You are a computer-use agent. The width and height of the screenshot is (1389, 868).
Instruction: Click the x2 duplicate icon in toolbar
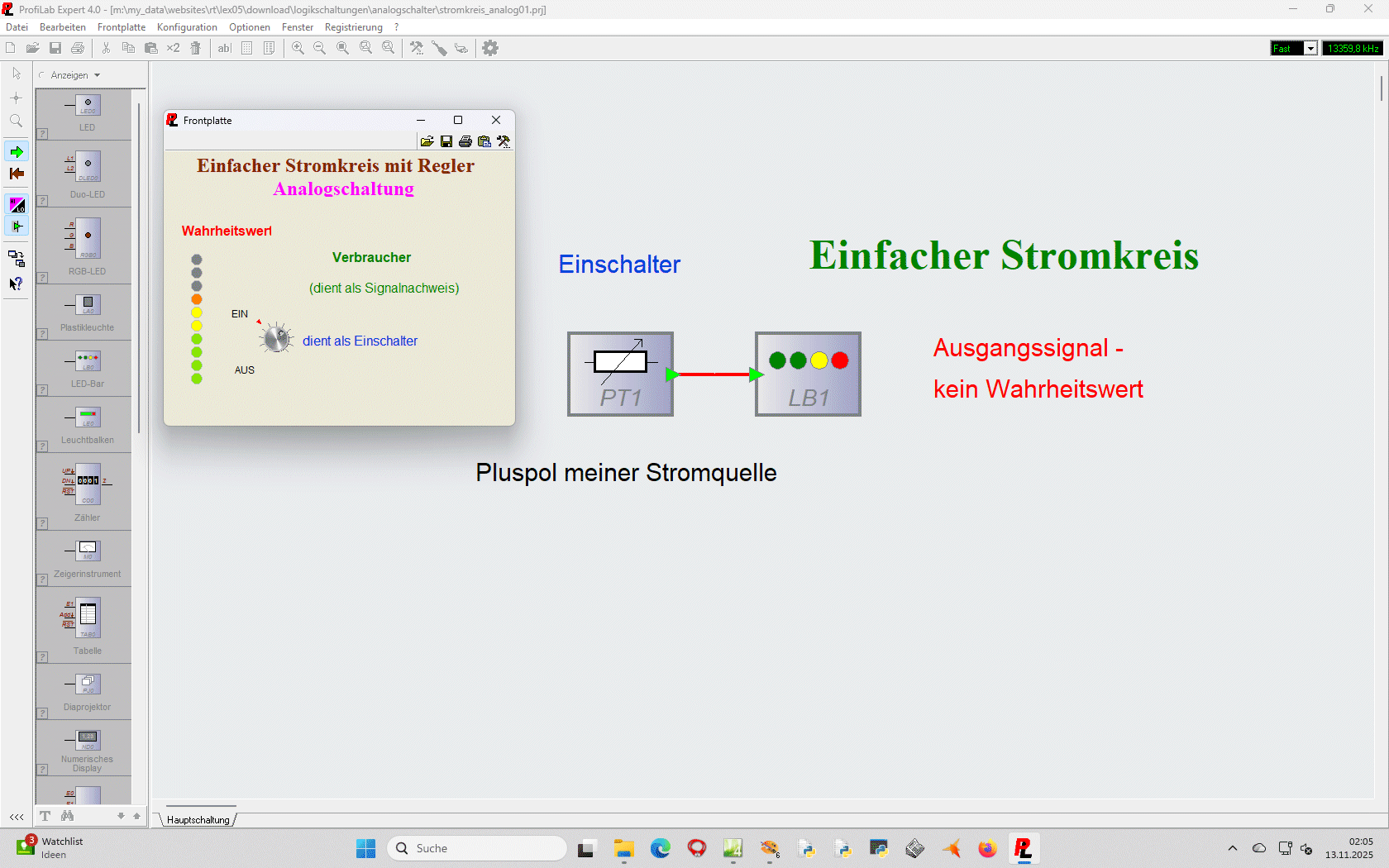173,48
